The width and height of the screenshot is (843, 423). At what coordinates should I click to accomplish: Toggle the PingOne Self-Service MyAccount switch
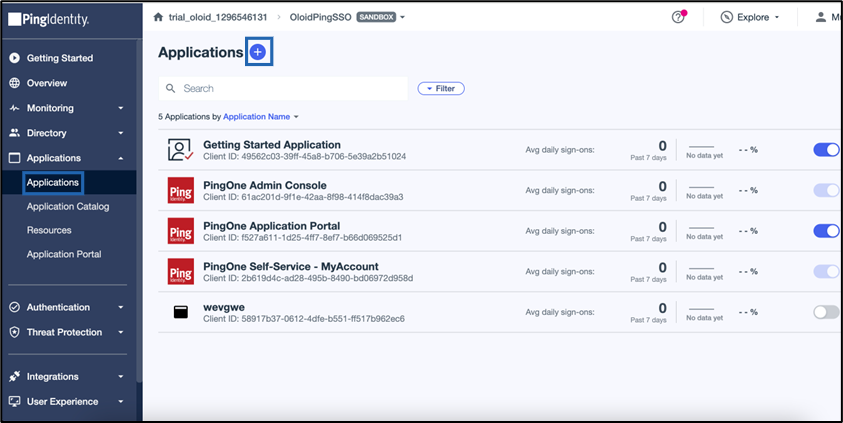(826, 271)
